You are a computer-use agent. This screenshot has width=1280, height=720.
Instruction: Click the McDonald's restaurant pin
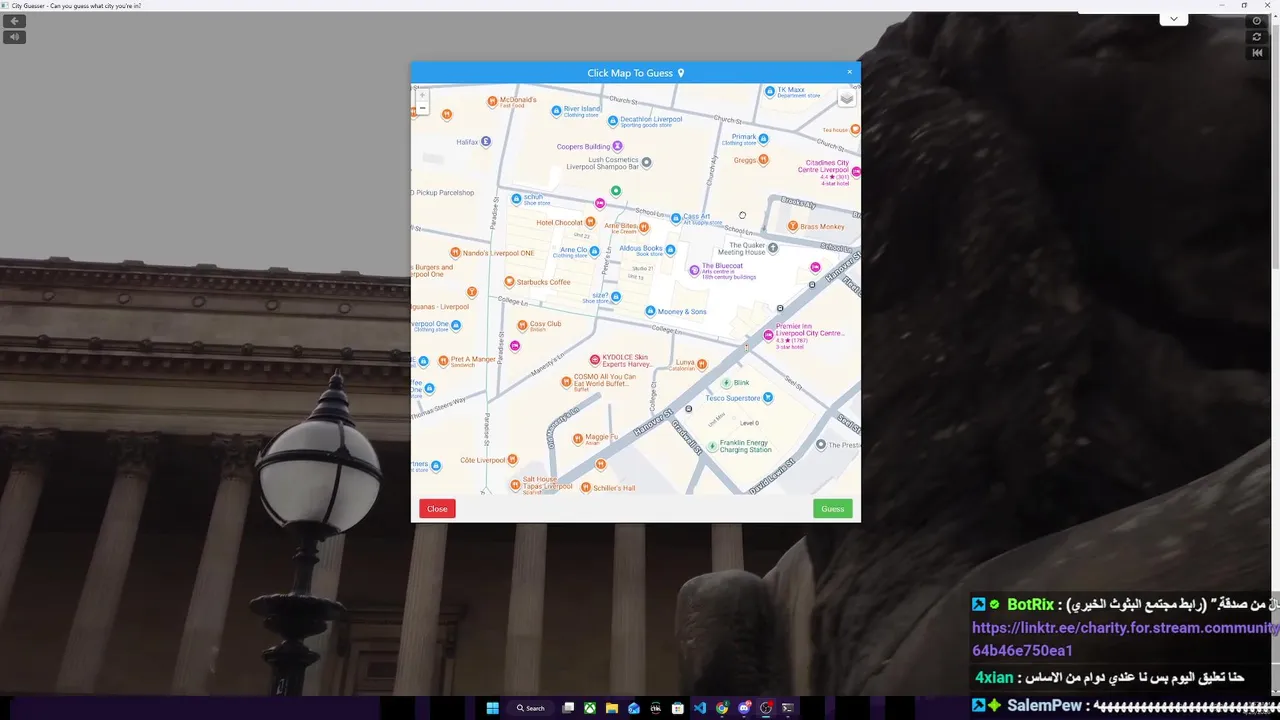tap(491, 102)
